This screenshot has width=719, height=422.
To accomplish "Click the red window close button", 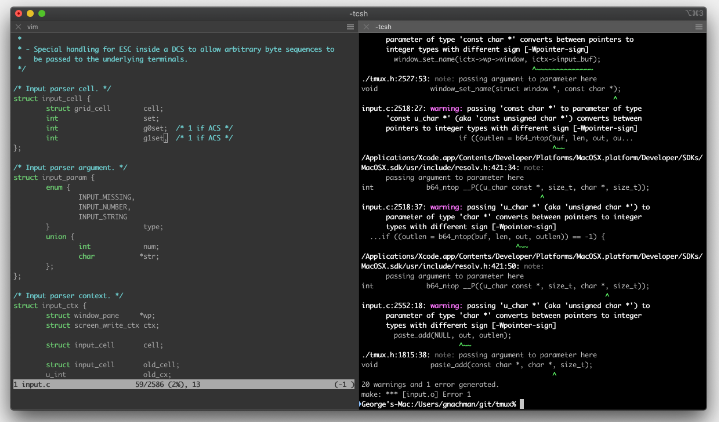I will click(x=18, y=13).
